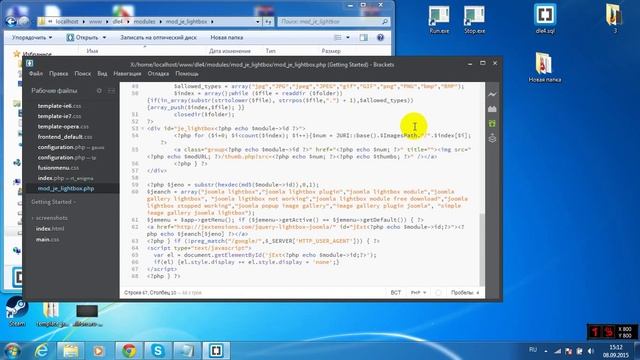Image resolution: width=640 pixels, height=360 pixels.
Task: Click the Explorer help question mark icon
Action: click(x=380, y=38)
